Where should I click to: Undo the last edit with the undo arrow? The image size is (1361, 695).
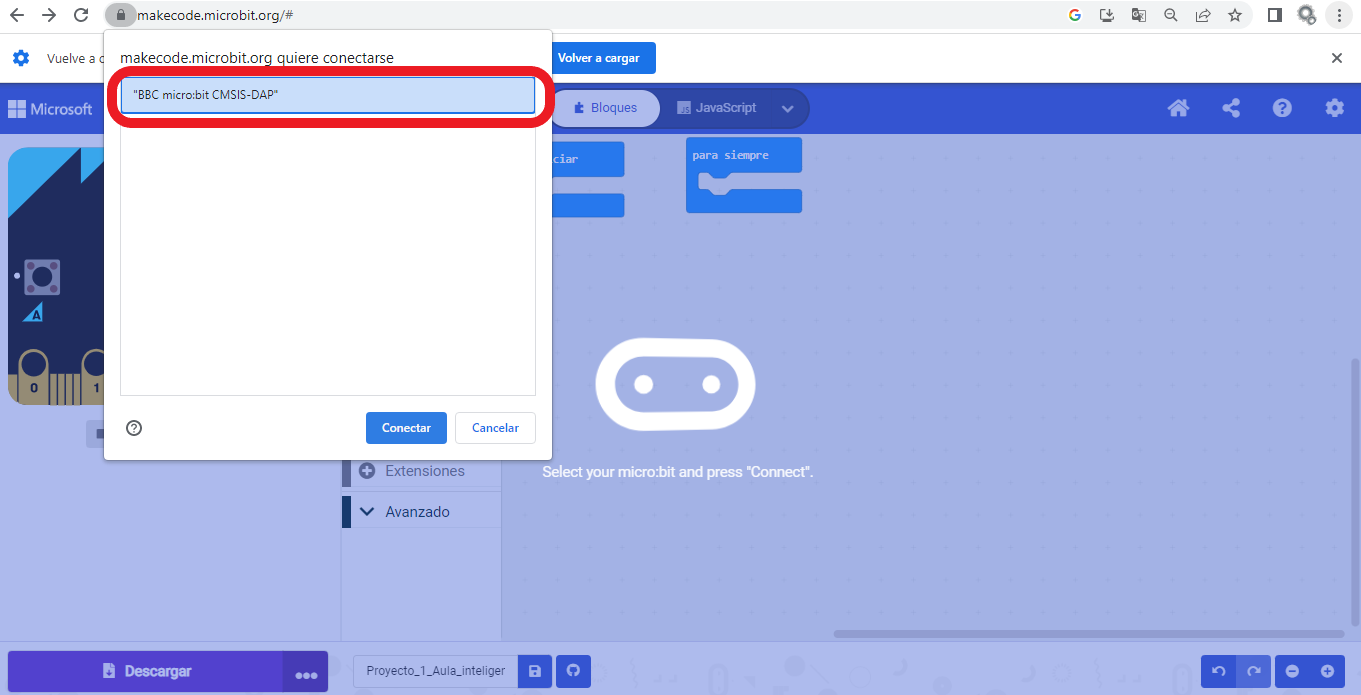click(x=1218, y=671)
